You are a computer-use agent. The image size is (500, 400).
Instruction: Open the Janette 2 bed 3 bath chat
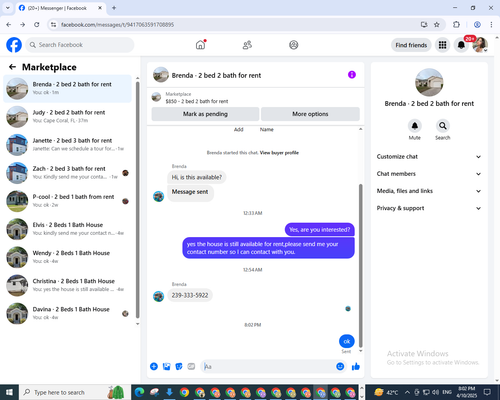tap(67, 145)
